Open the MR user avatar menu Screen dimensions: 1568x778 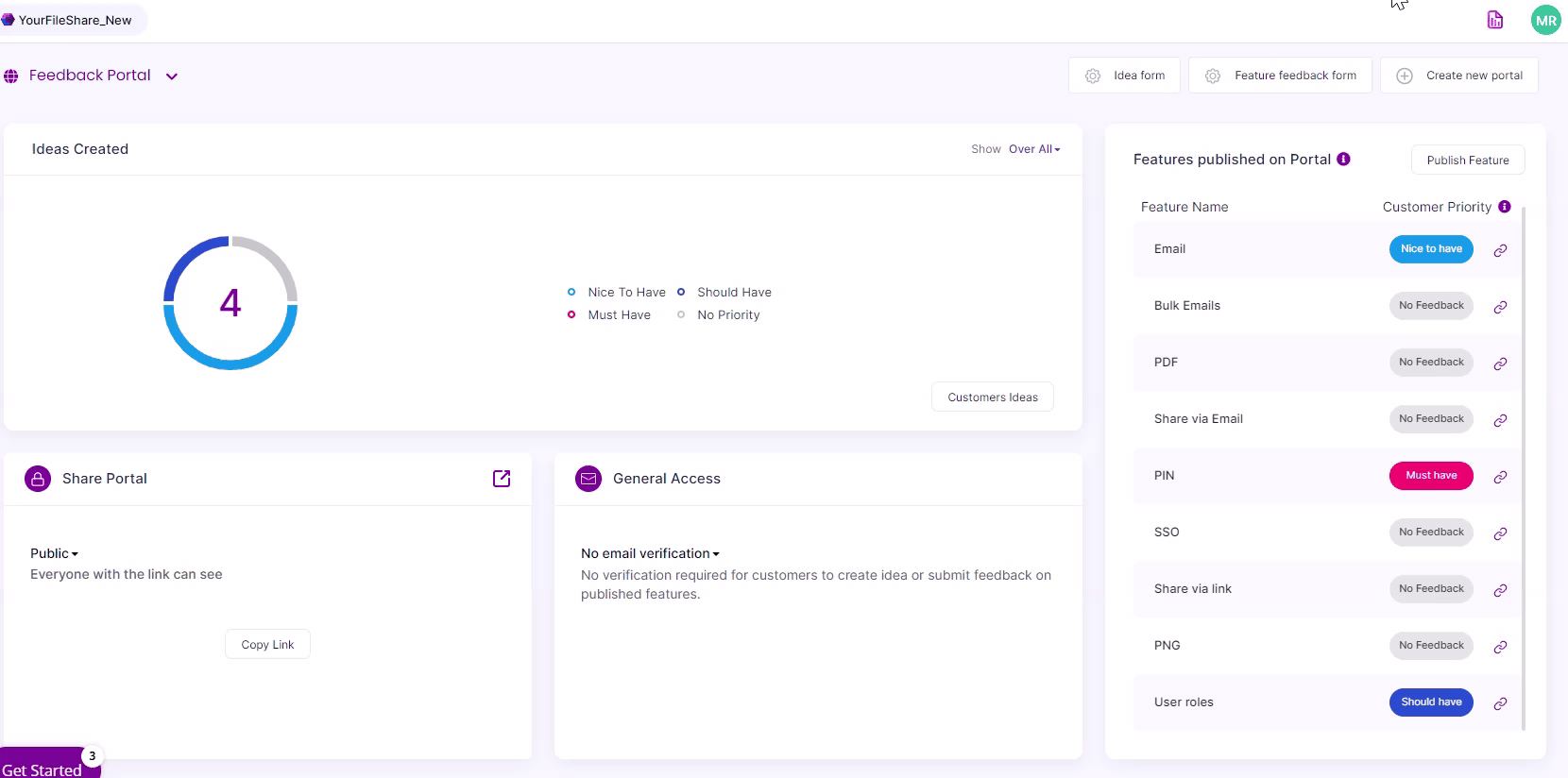1545,20
